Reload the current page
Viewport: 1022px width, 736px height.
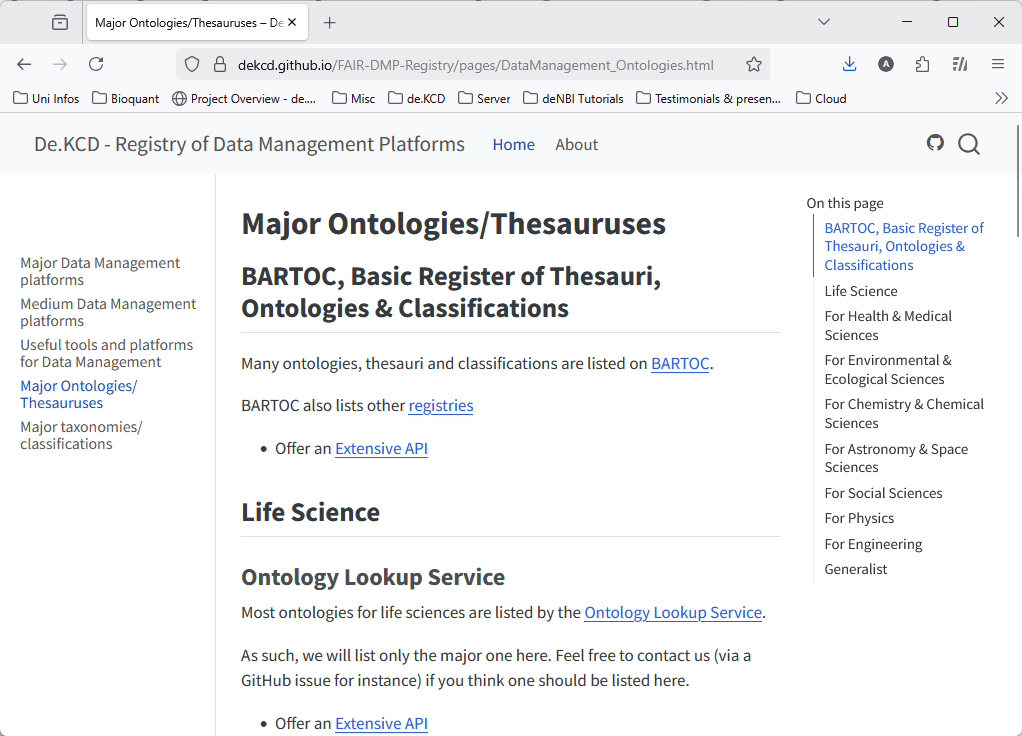[x=96, y=63]
